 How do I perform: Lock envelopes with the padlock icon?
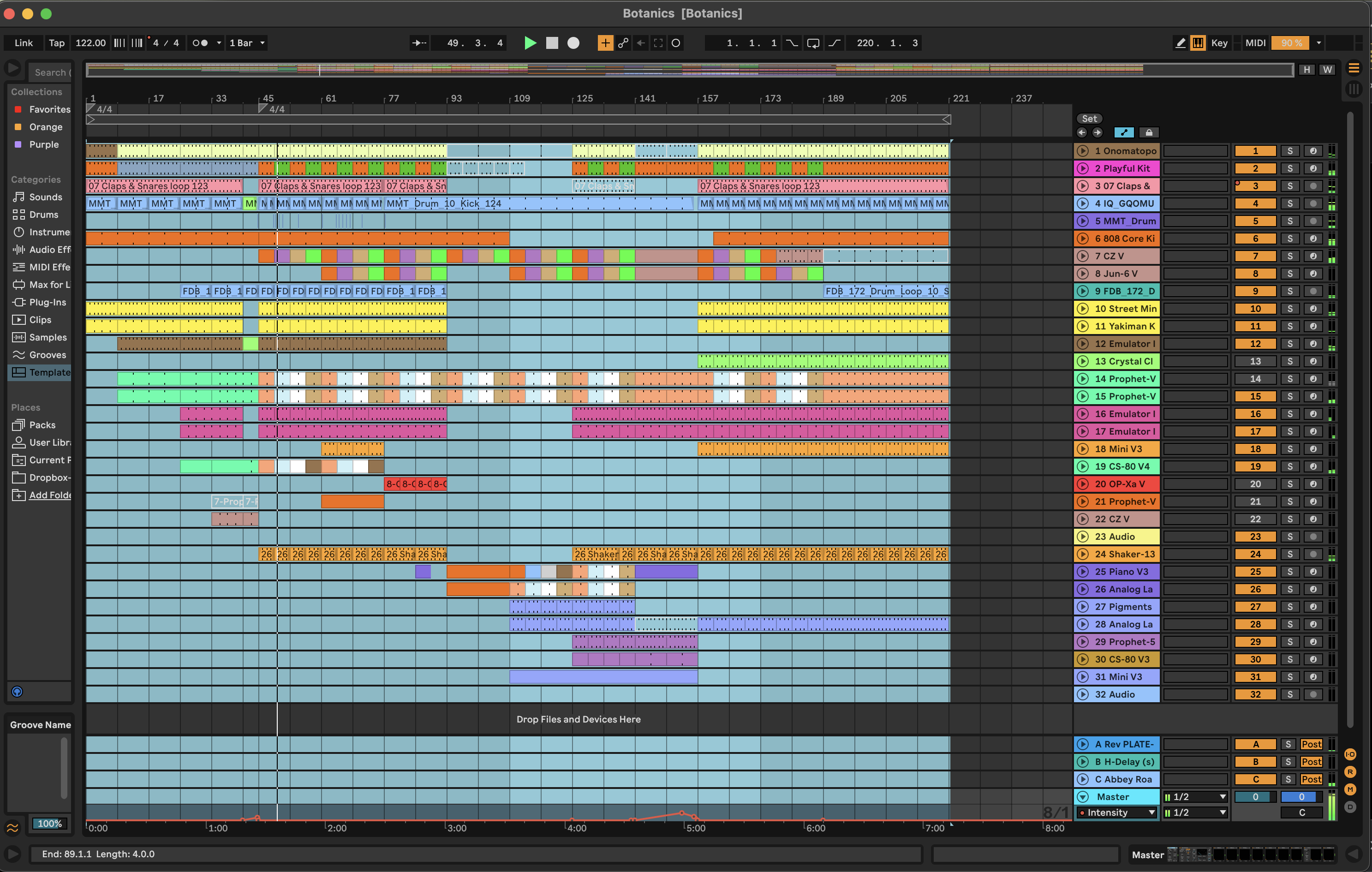[x=1149, y=132]
